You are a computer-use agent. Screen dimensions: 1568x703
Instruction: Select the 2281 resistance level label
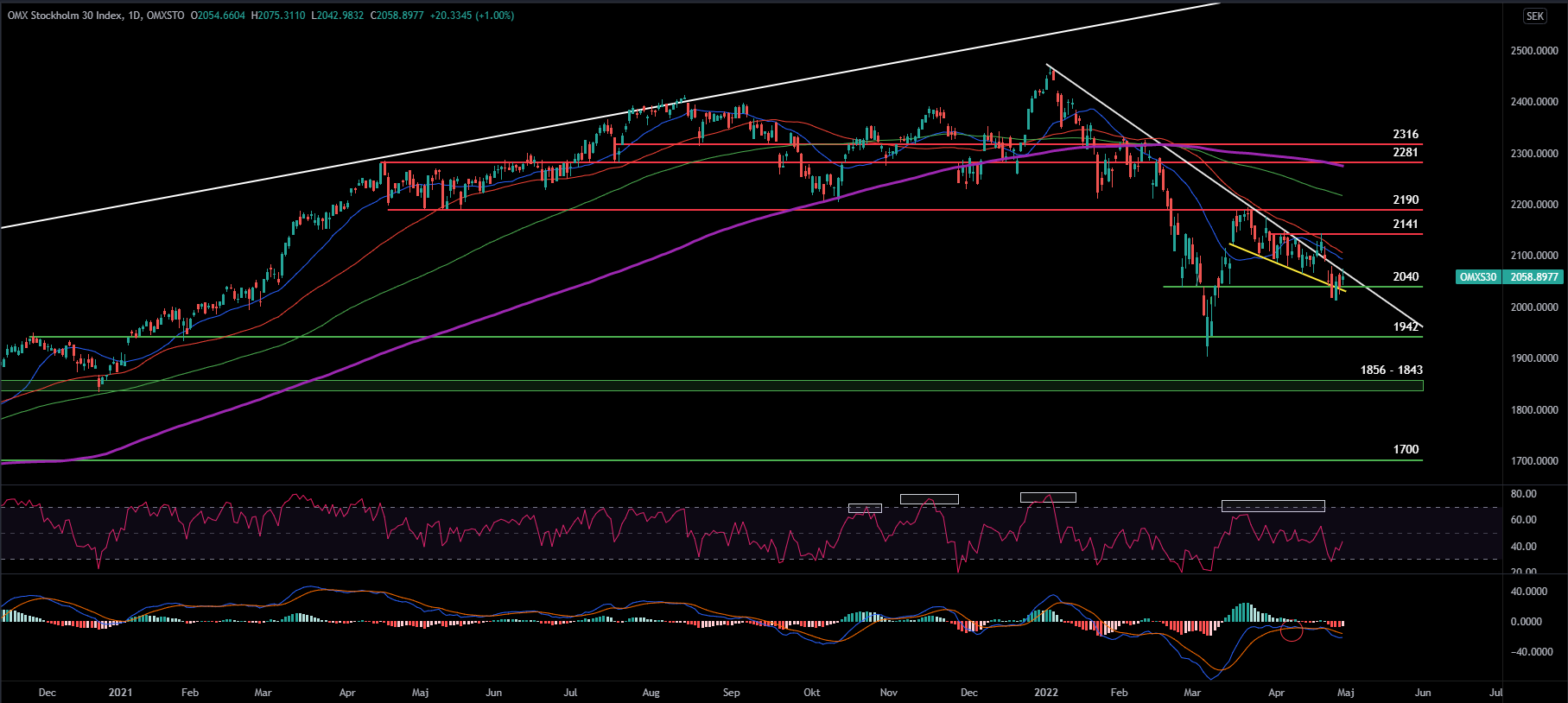(1406, 152)
